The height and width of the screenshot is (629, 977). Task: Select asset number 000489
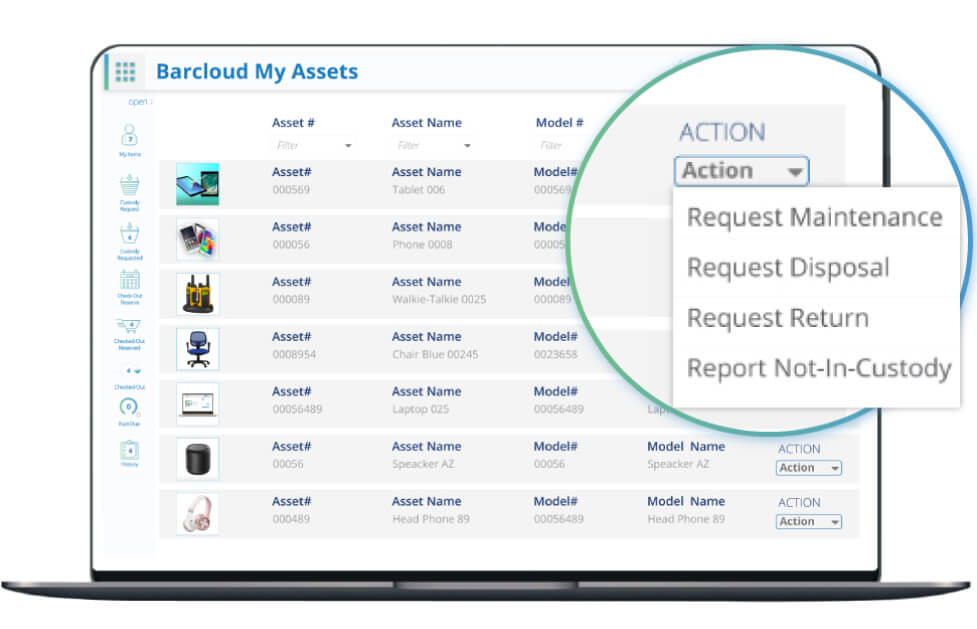click(291, 519)
